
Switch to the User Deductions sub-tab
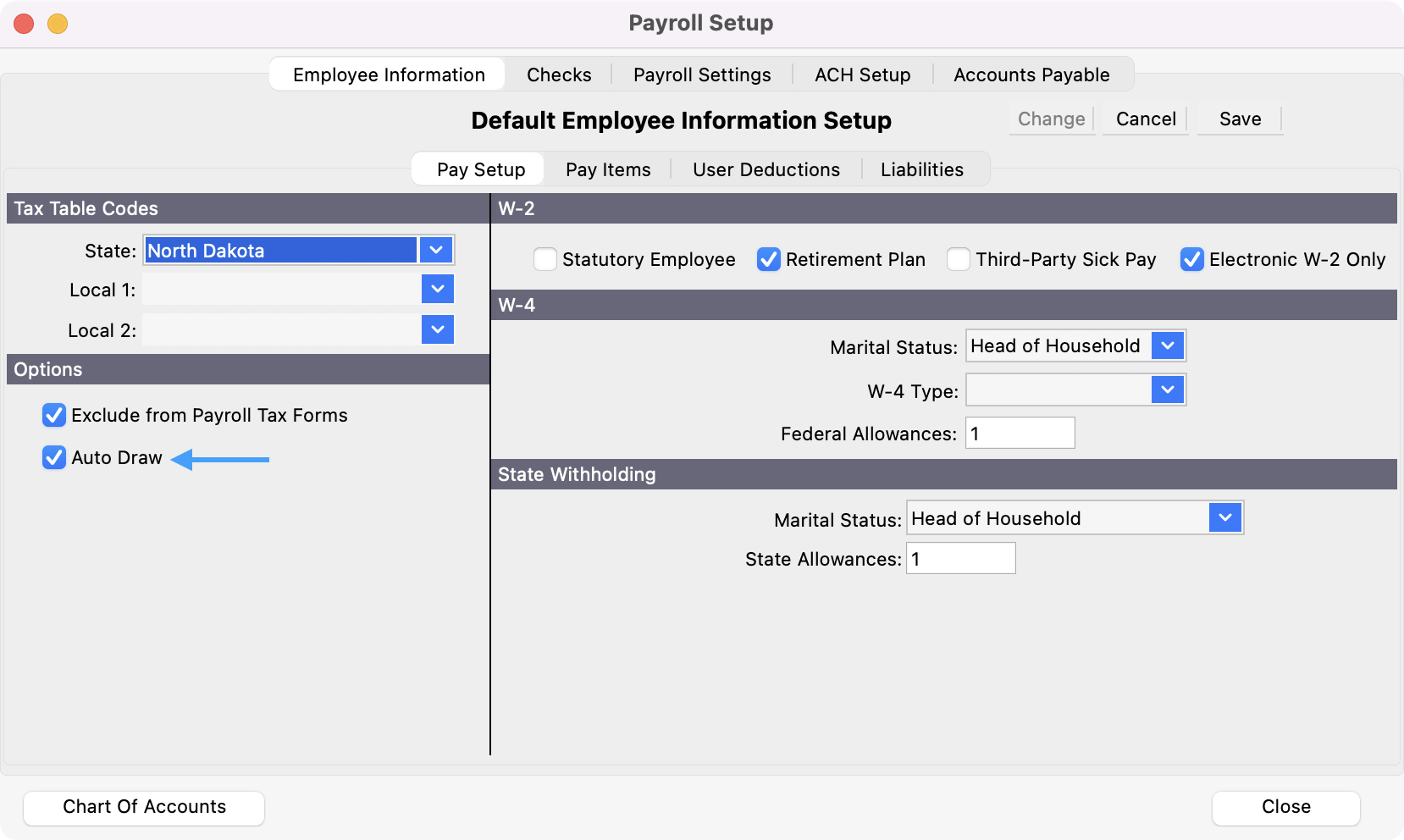(x=766, y=169)
